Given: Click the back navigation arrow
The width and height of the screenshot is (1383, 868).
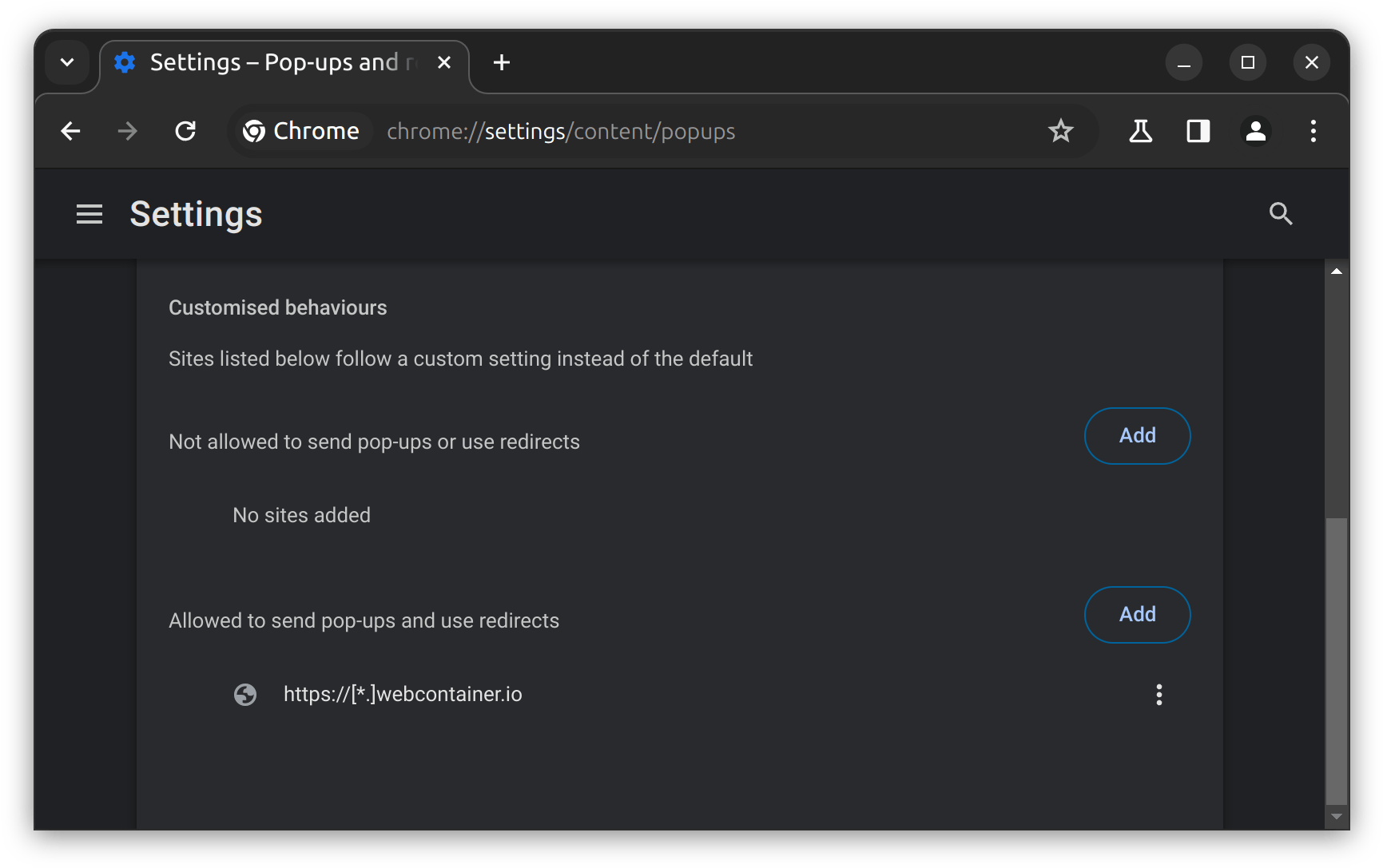Looking at the screenshot, I should pyautogui.click(x=71, y=131).
